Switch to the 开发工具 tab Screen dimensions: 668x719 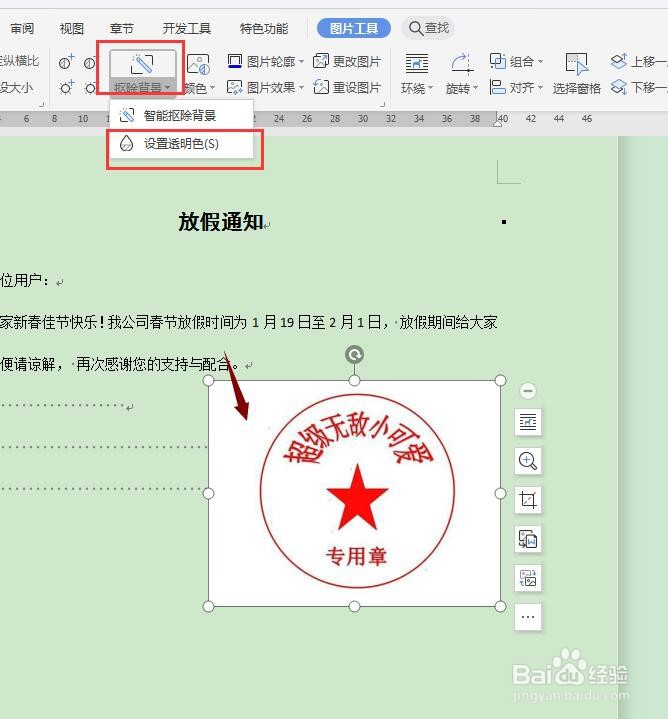(187, 28)
